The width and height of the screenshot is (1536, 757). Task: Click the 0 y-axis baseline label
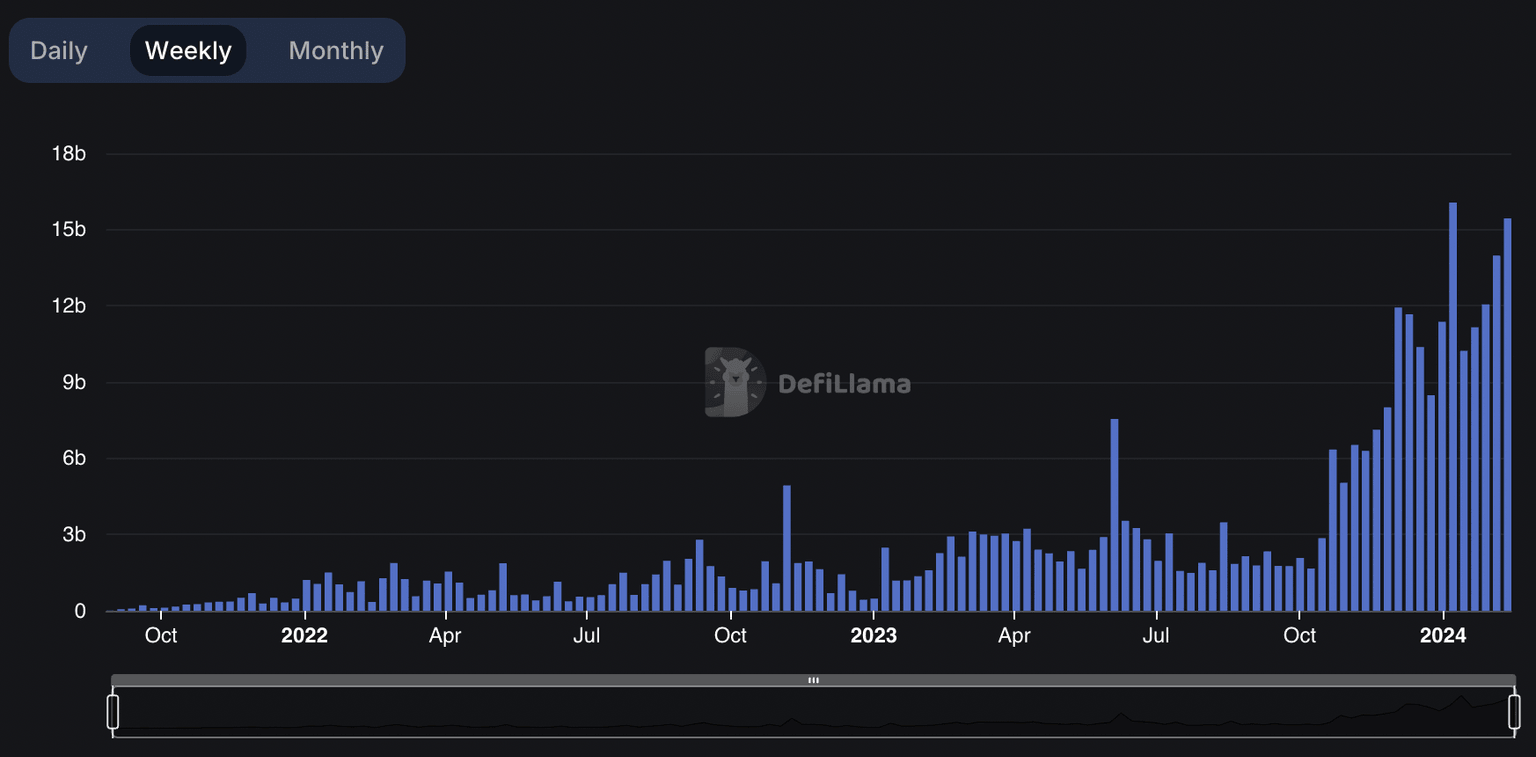click(80, 611)
